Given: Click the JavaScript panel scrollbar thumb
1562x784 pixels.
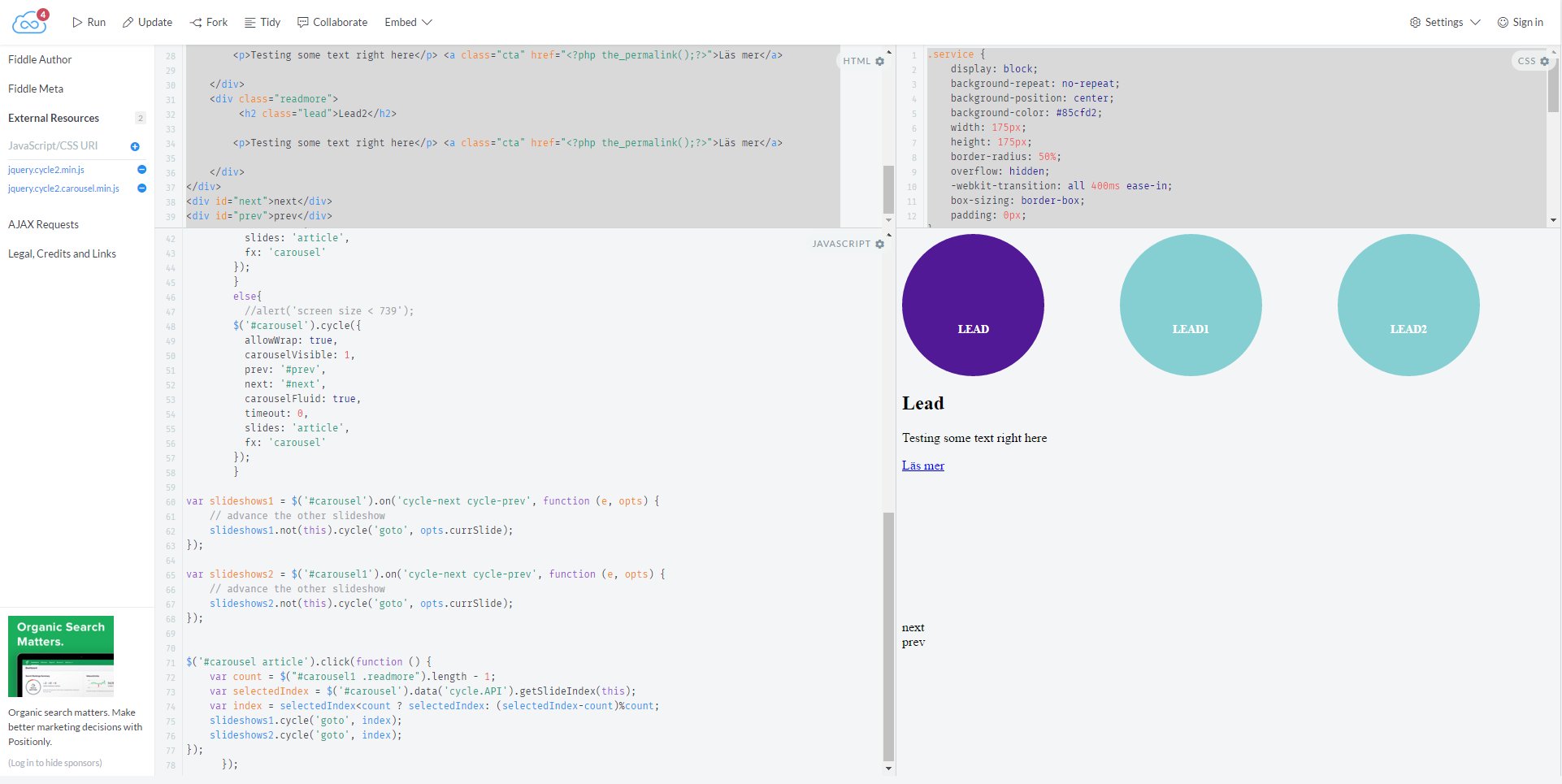Looking at the screenshot, I should [x=888, y=637].
